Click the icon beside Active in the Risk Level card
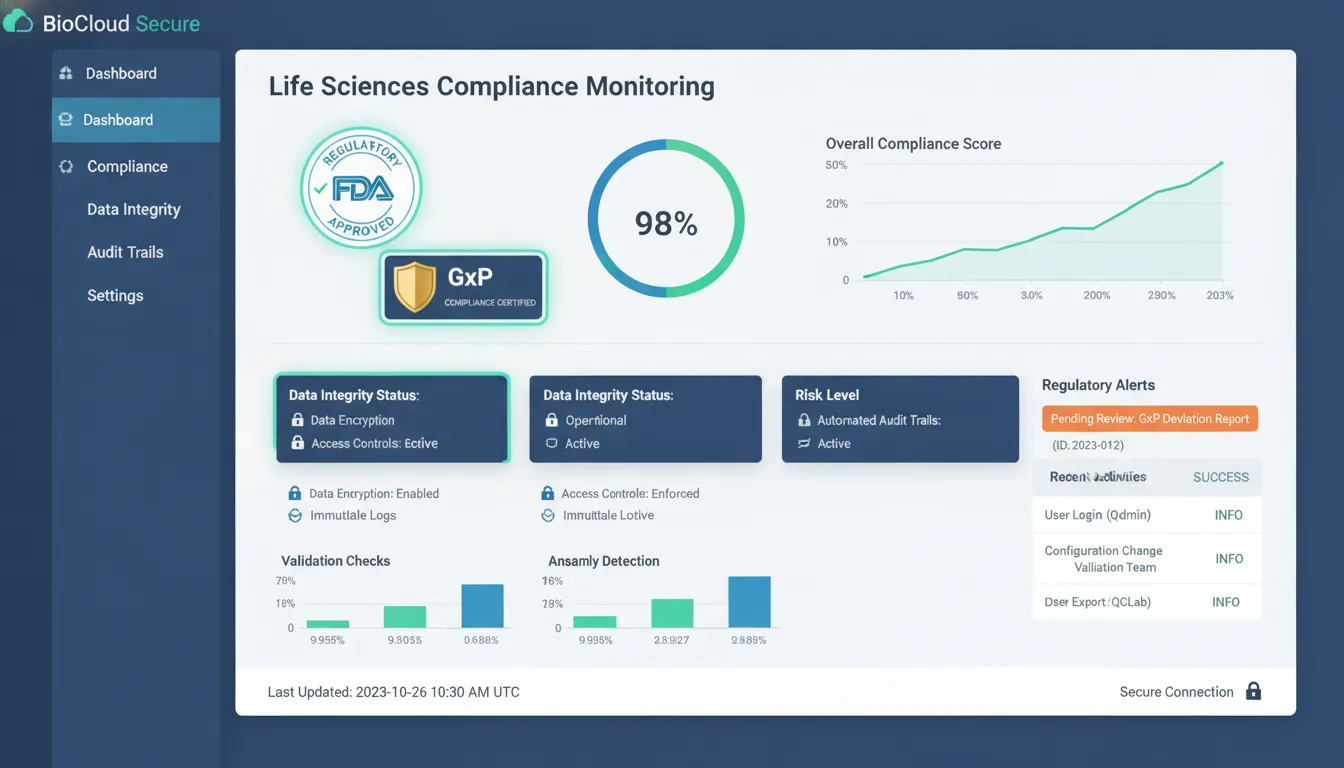1344x768 pixels. 803,443
